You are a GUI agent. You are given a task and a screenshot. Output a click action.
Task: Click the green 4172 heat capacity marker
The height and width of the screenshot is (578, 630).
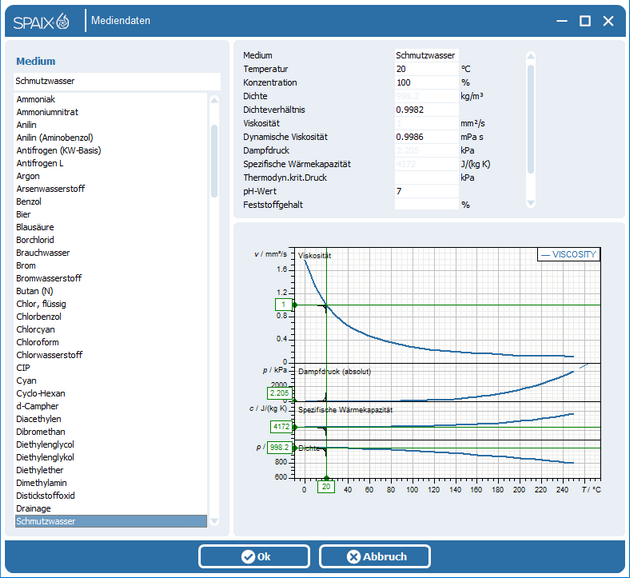tap(281, 427)
